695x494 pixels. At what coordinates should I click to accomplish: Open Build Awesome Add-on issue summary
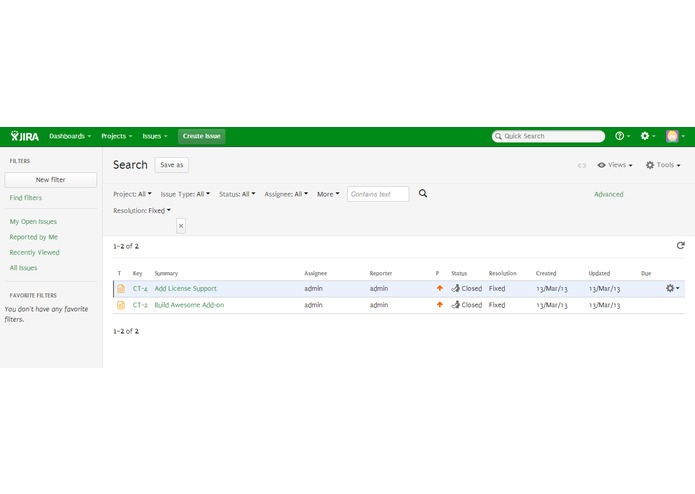[189, 305]
